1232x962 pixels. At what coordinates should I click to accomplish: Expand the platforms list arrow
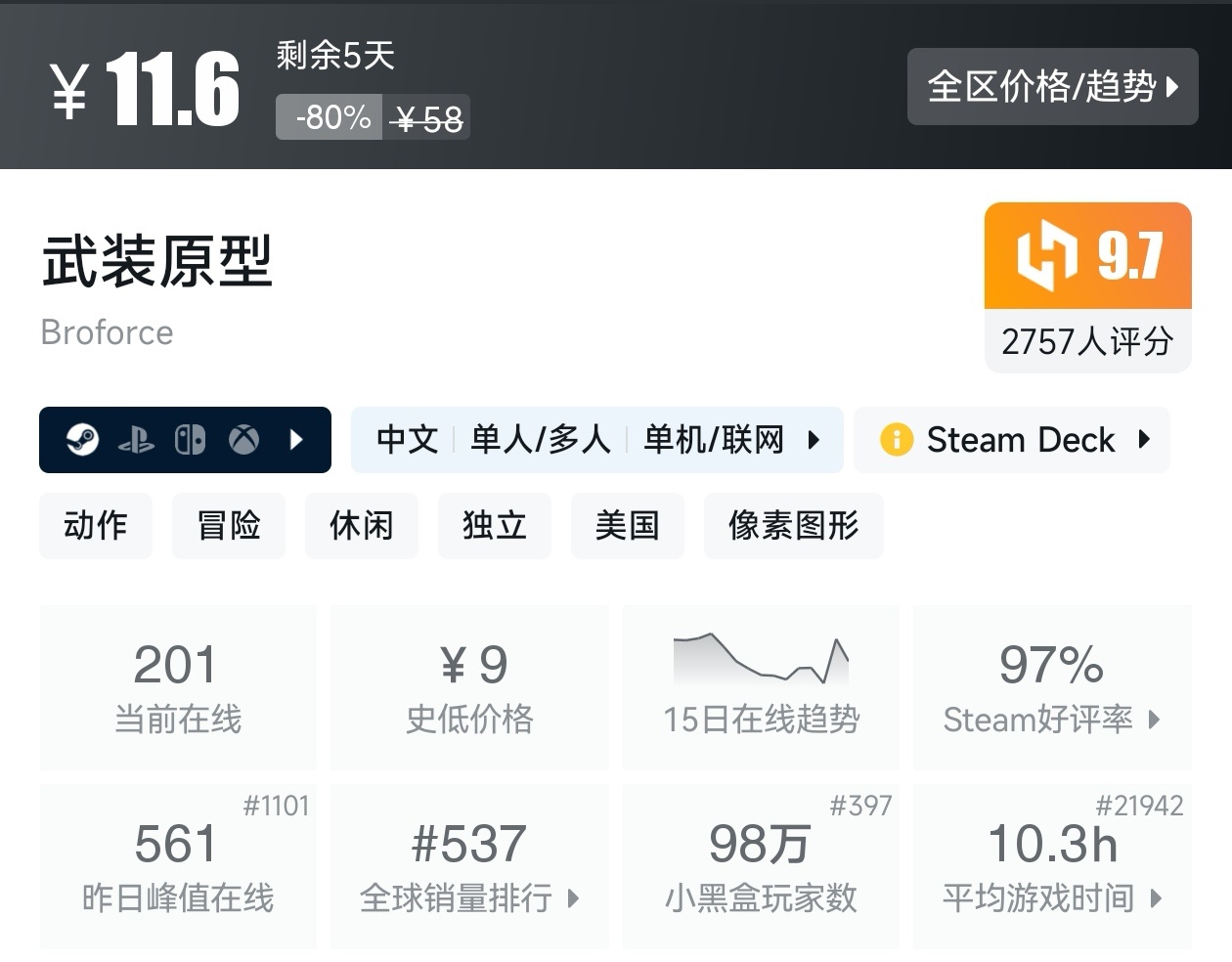pyautogui.click(x=297, y=440)
